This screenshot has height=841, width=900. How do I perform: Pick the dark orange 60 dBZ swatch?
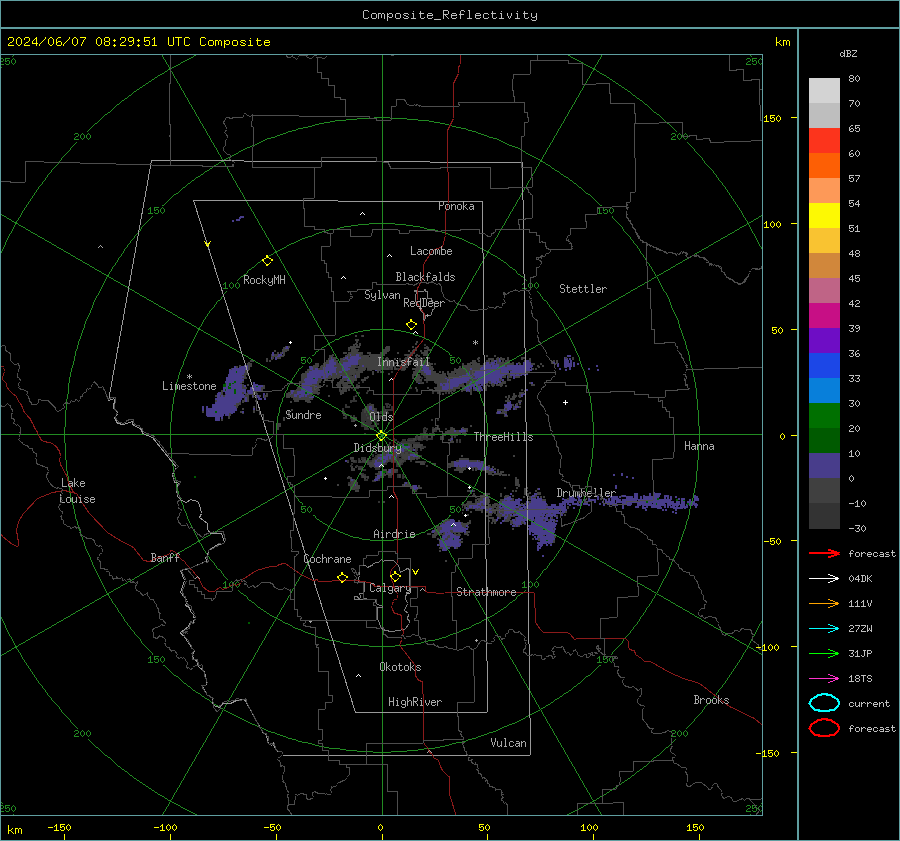pos(824,165)
